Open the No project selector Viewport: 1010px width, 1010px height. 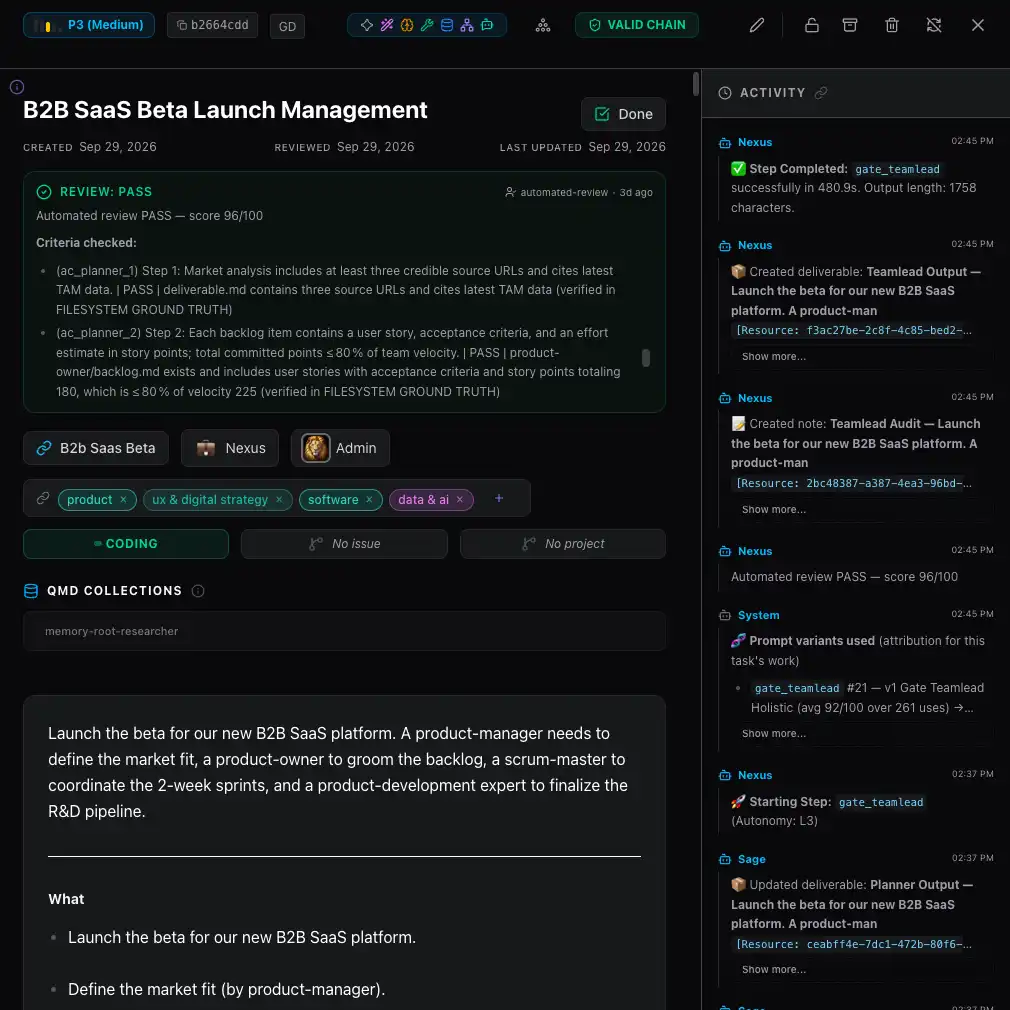pos(562,544)
